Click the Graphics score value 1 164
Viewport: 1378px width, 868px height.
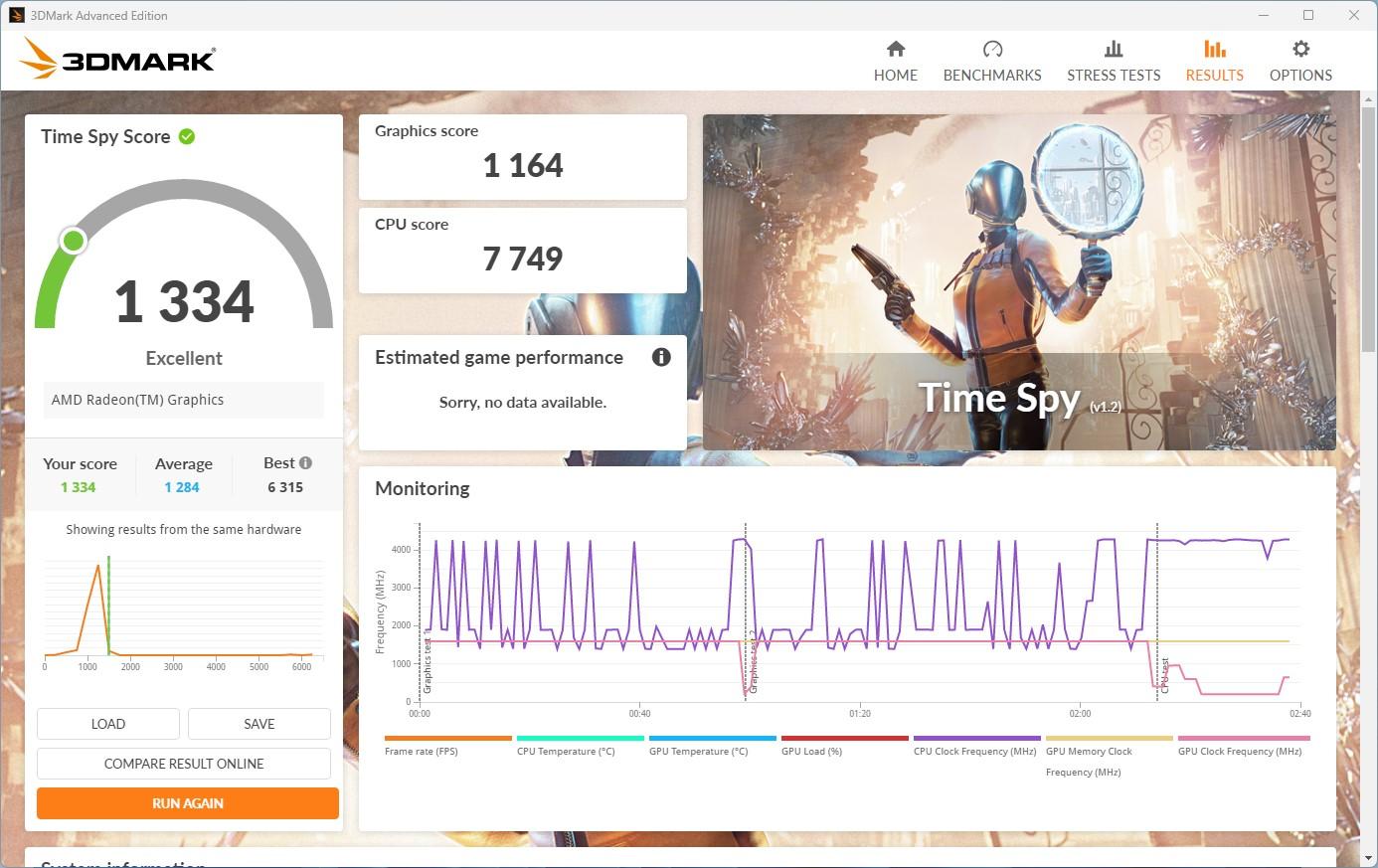pyautogui.click(x=523, y=165)
